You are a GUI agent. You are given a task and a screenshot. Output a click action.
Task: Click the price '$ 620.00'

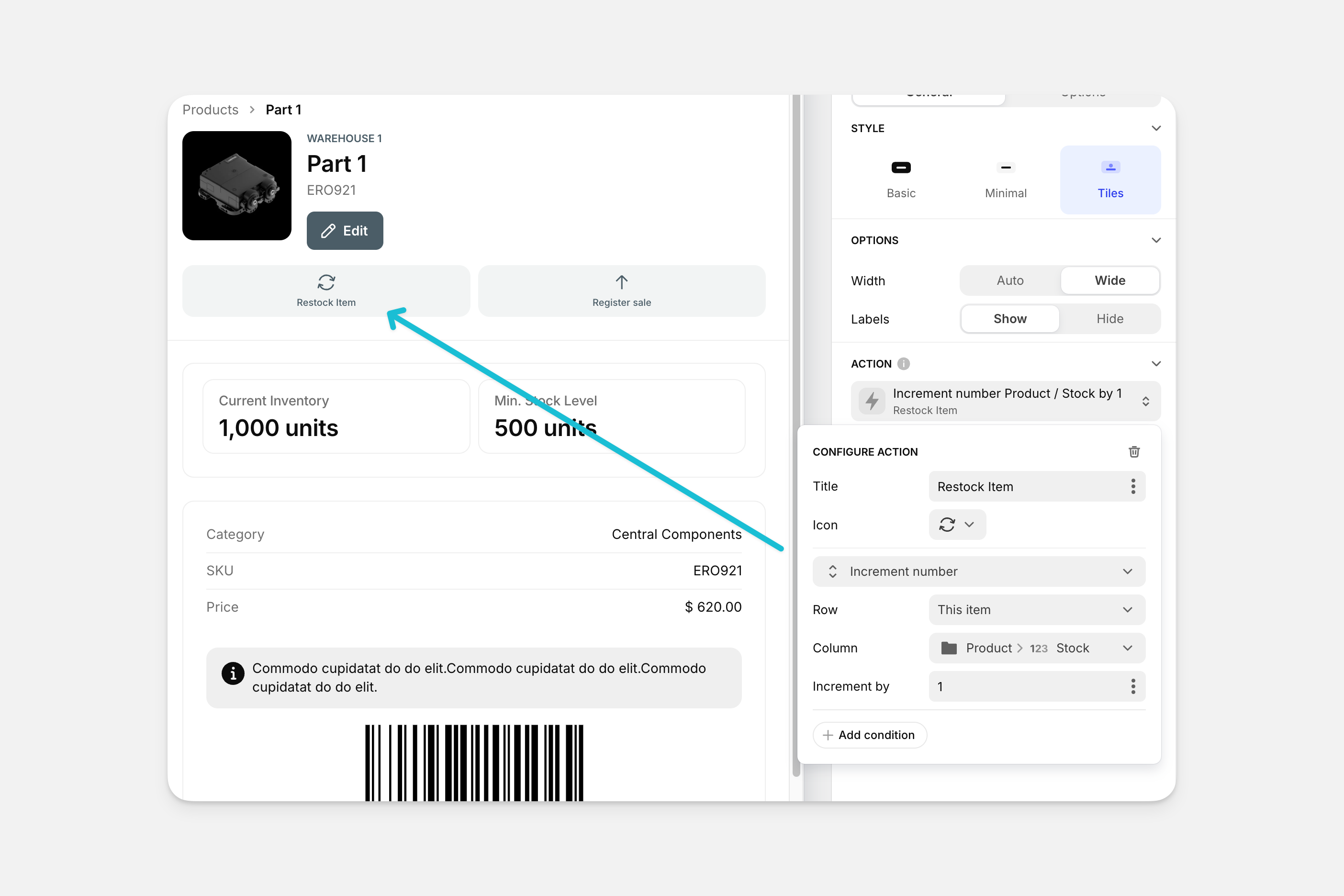tap(713, 607)
